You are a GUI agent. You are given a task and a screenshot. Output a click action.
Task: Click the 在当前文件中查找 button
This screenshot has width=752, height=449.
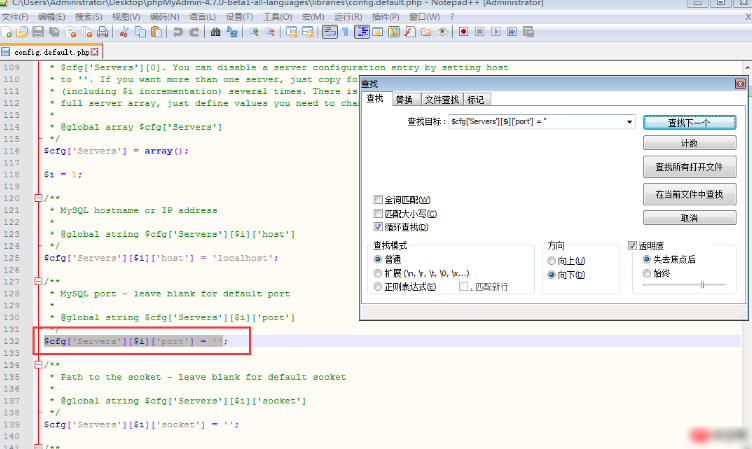click(x=690, y=194)
